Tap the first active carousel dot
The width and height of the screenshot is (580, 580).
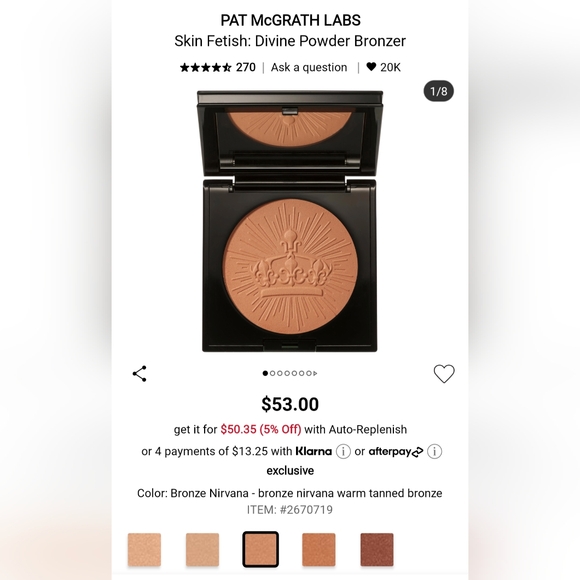[x=265, y=373]
